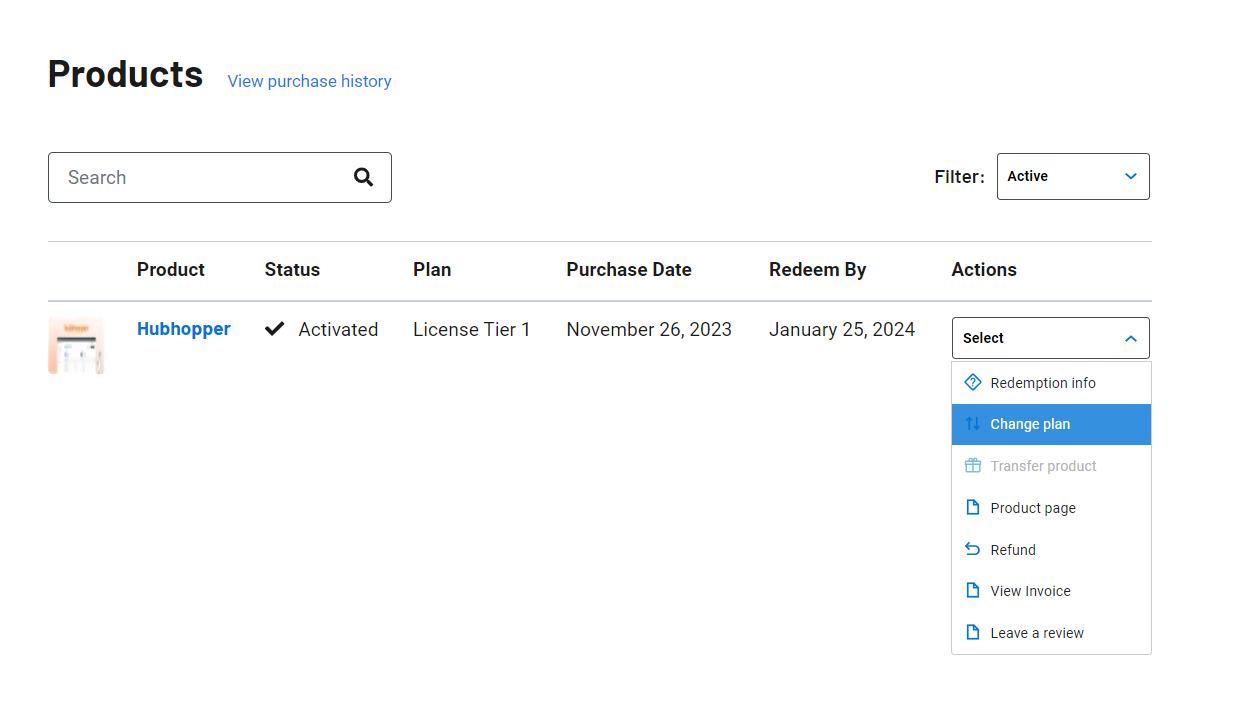The width and height of the screenshot is (1234, 728).
Task: Click the Redeem By column header
Action: pyautogui.click(x=818, y=269)
